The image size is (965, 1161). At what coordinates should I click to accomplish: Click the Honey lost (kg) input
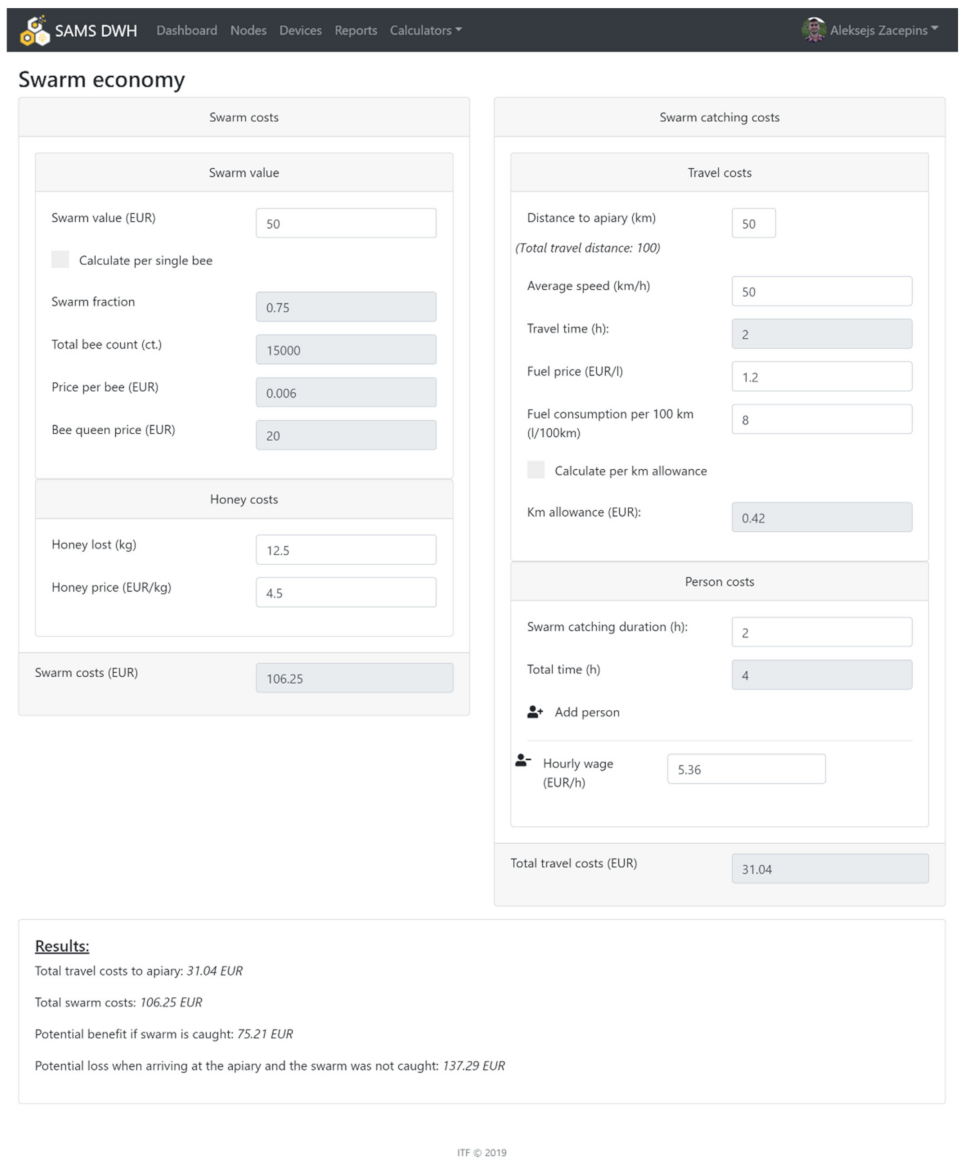[346, 549]
